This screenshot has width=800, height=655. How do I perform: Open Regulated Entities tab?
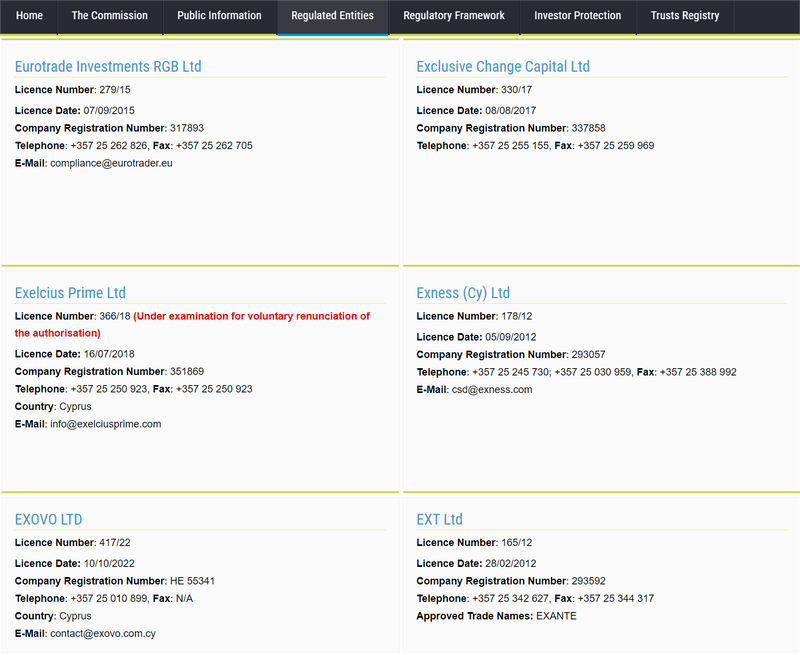(333, 16)
